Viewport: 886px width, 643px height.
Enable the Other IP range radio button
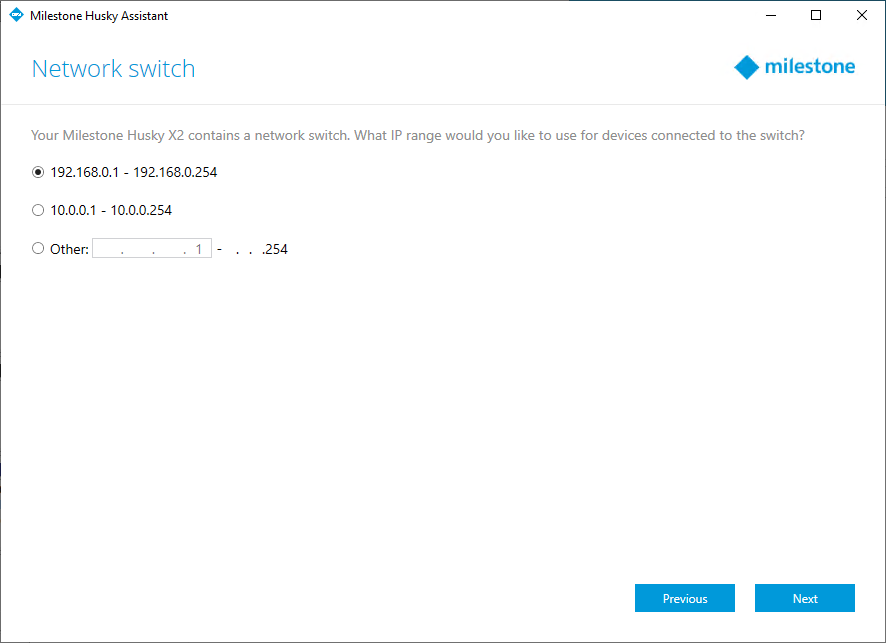pyautogui.click(x=38, y=249)
